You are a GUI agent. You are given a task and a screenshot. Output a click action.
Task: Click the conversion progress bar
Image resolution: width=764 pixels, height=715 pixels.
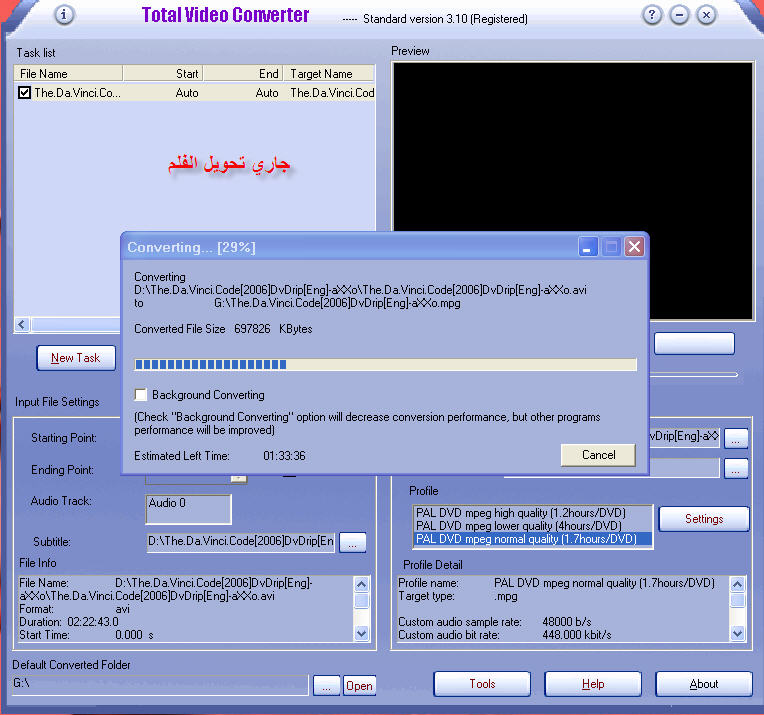[x=385, y=365]
